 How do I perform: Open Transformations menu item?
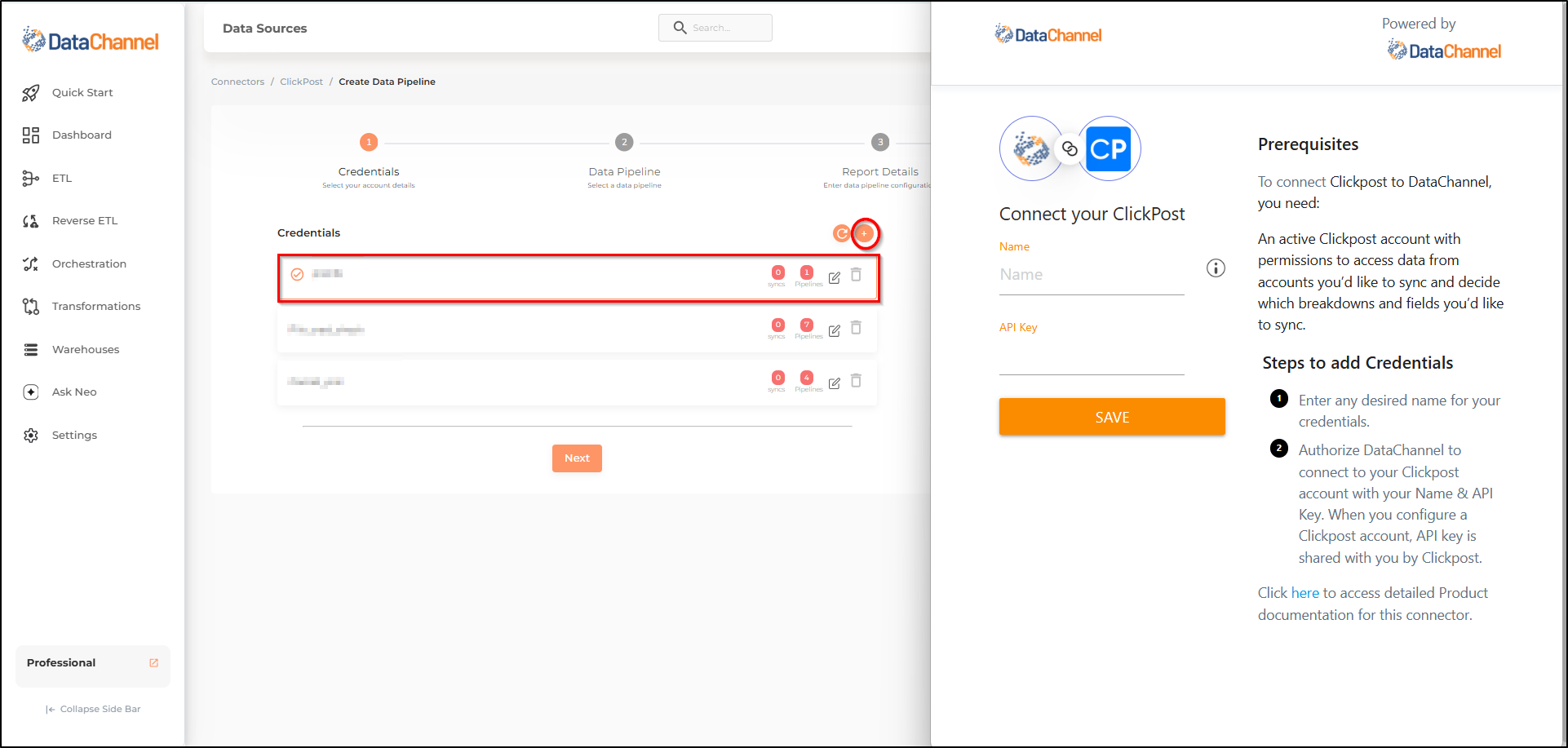96,307
